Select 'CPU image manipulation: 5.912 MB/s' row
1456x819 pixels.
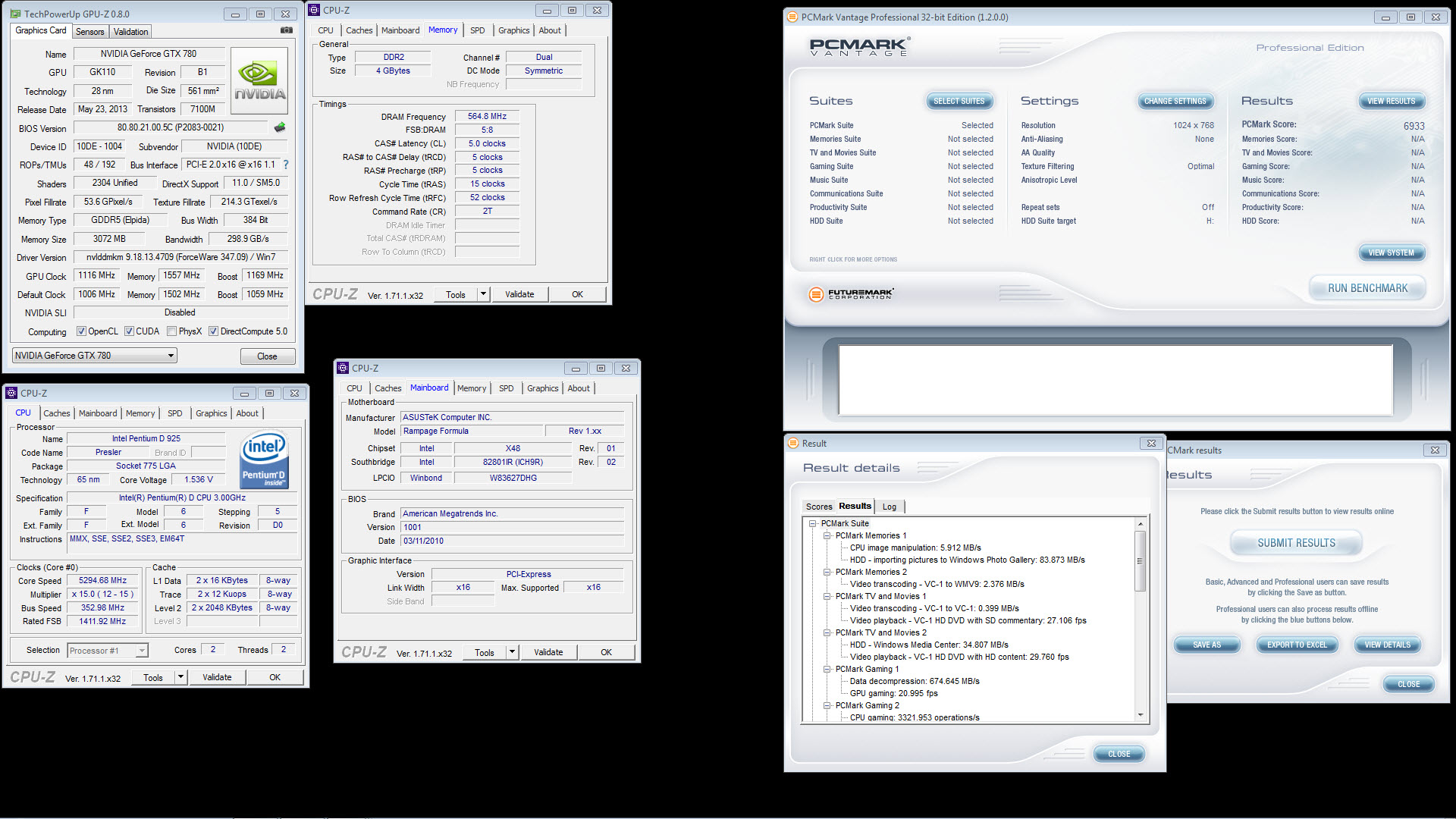(915, 548)
